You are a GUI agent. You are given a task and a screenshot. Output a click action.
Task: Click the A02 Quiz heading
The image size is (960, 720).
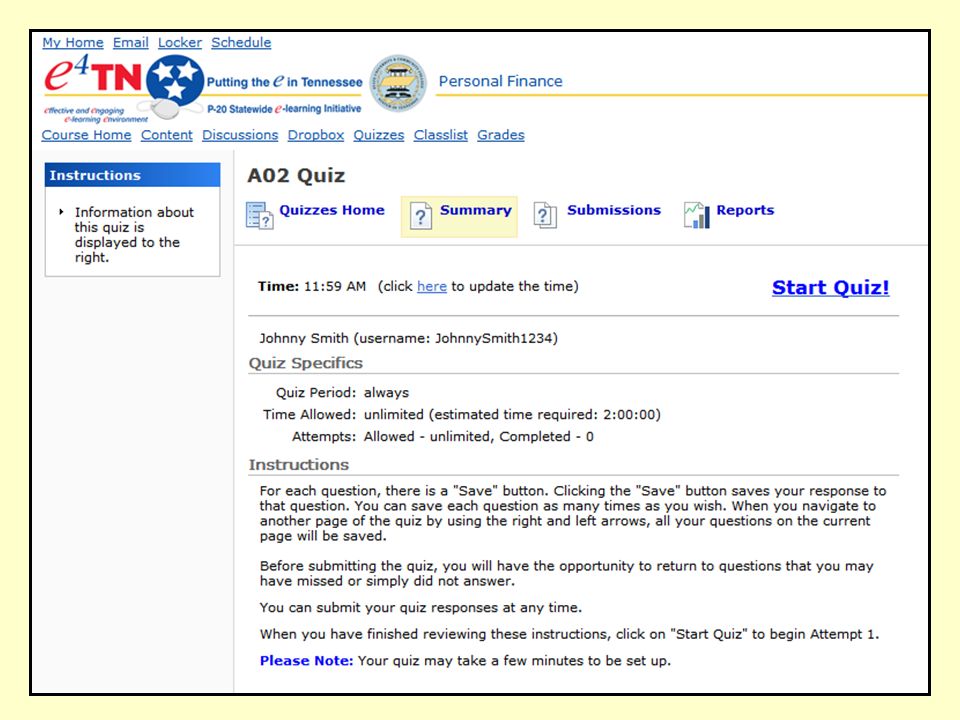pos(296,176)
